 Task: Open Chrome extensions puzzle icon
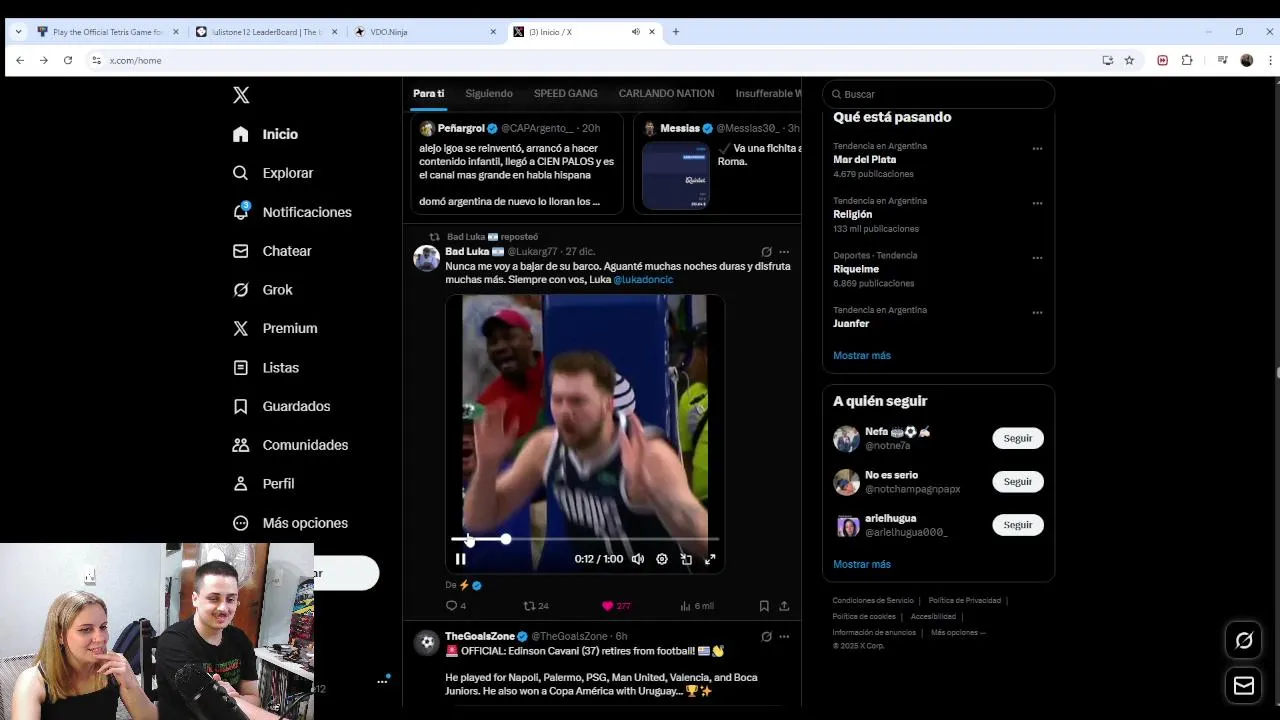(x=1187, y=60)
